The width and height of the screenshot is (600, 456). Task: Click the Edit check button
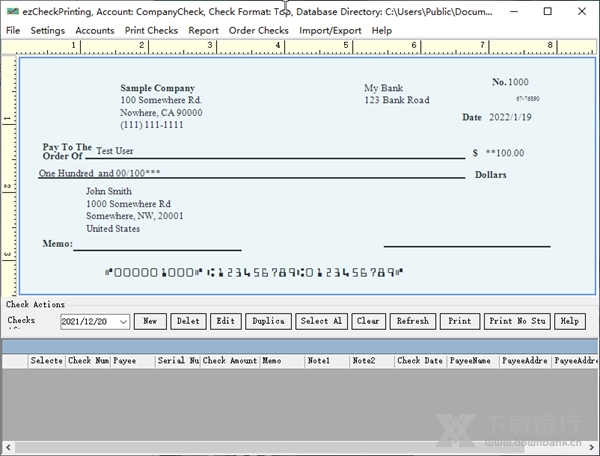(x=226, y=321)
